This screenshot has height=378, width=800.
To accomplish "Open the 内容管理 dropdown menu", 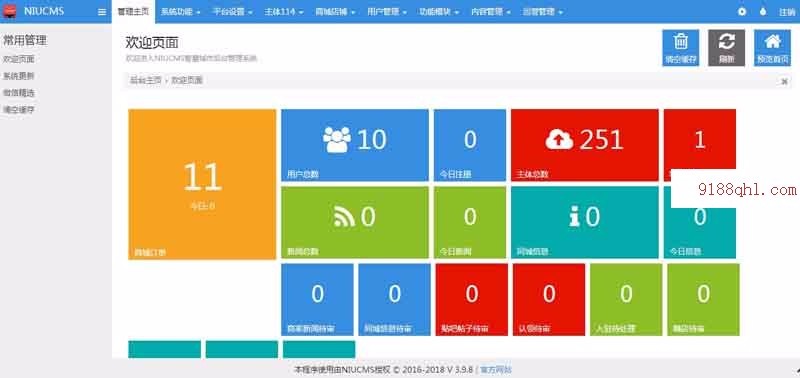I will coord(491,12).
